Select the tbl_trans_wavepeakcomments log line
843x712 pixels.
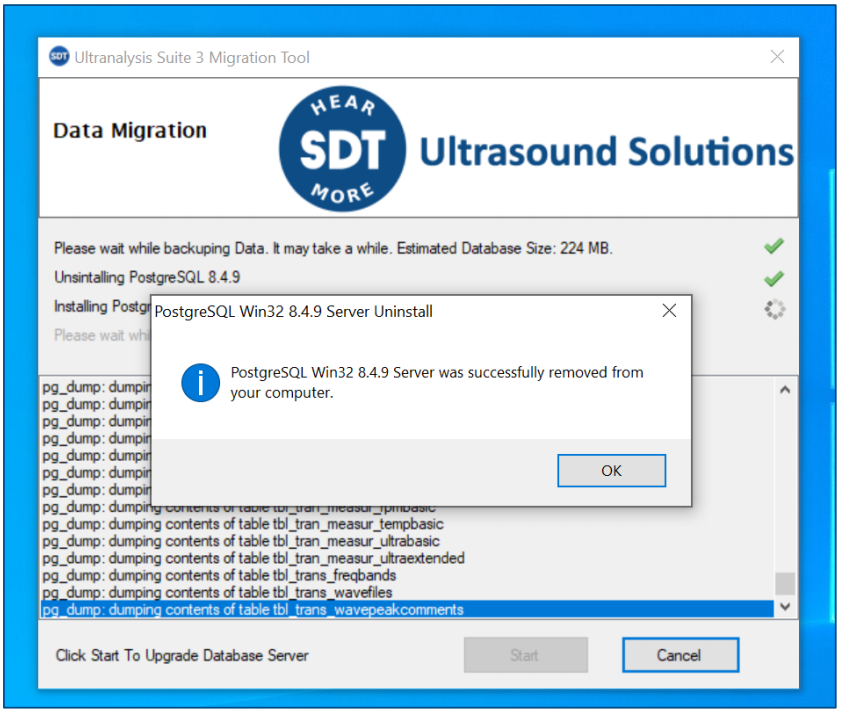click(253, 609)
